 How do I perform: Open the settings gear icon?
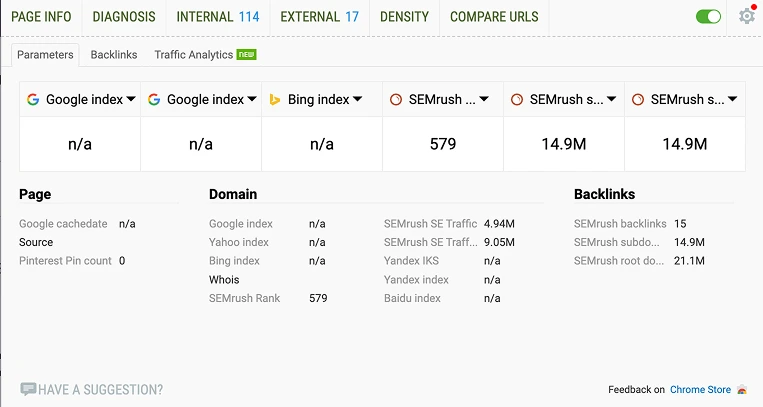tap(746, 16)
